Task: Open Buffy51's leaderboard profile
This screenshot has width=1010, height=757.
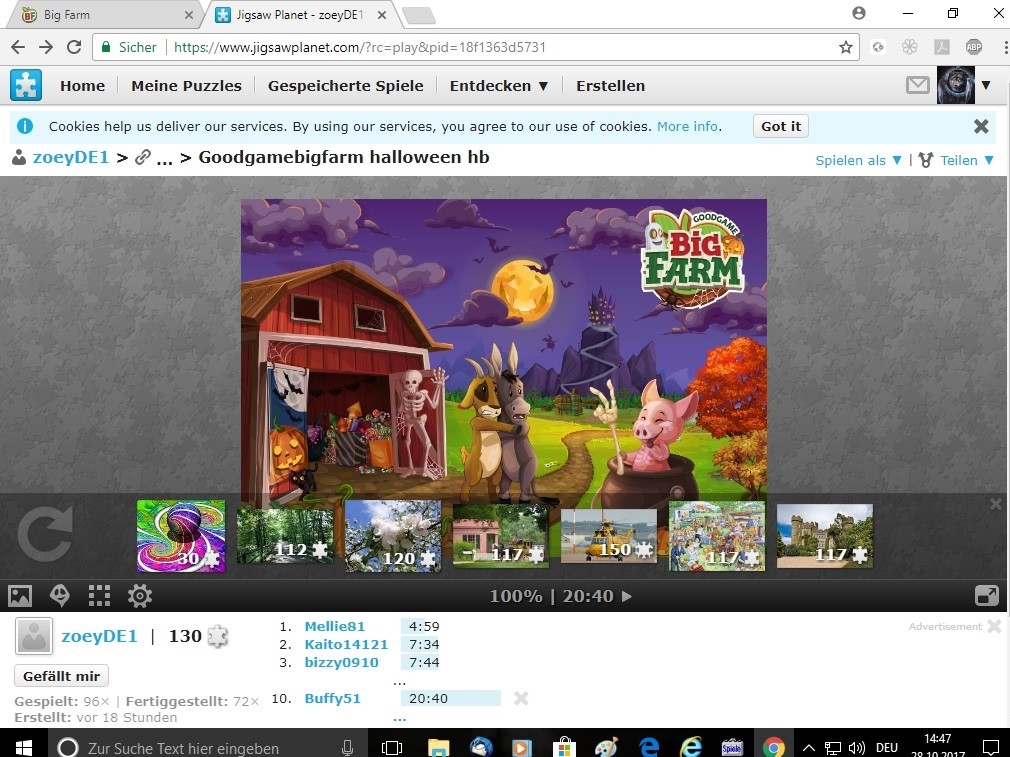Action: click(332, 698)
